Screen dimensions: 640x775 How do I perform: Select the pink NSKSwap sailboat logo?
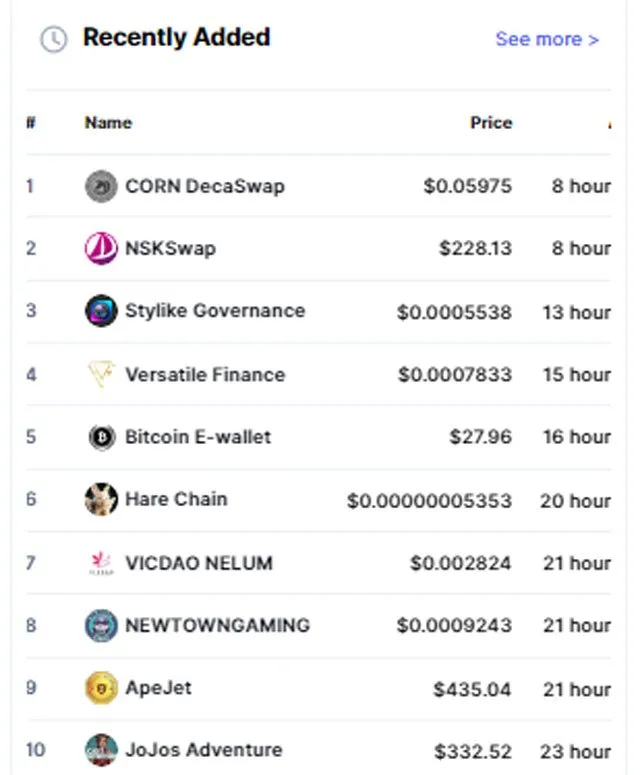click(x=101, y=248)
